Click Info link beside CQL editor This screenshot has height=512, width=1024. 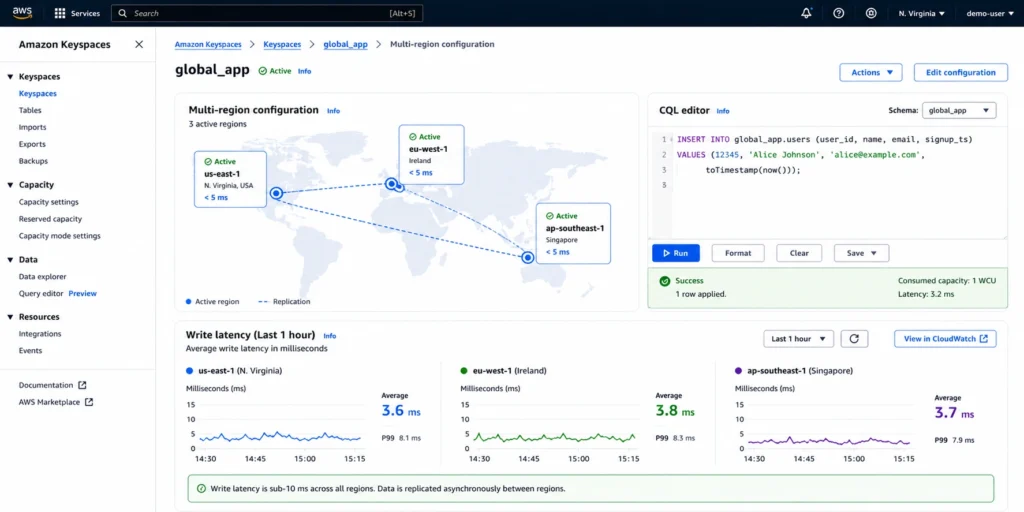pos(723,111)
